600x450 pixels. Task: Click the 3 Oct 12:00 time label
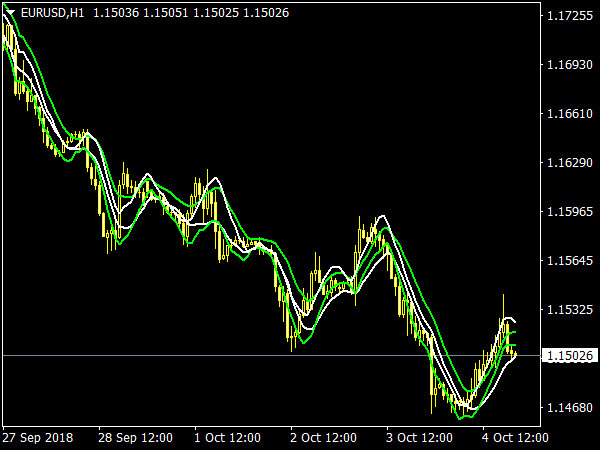(419, 437)
